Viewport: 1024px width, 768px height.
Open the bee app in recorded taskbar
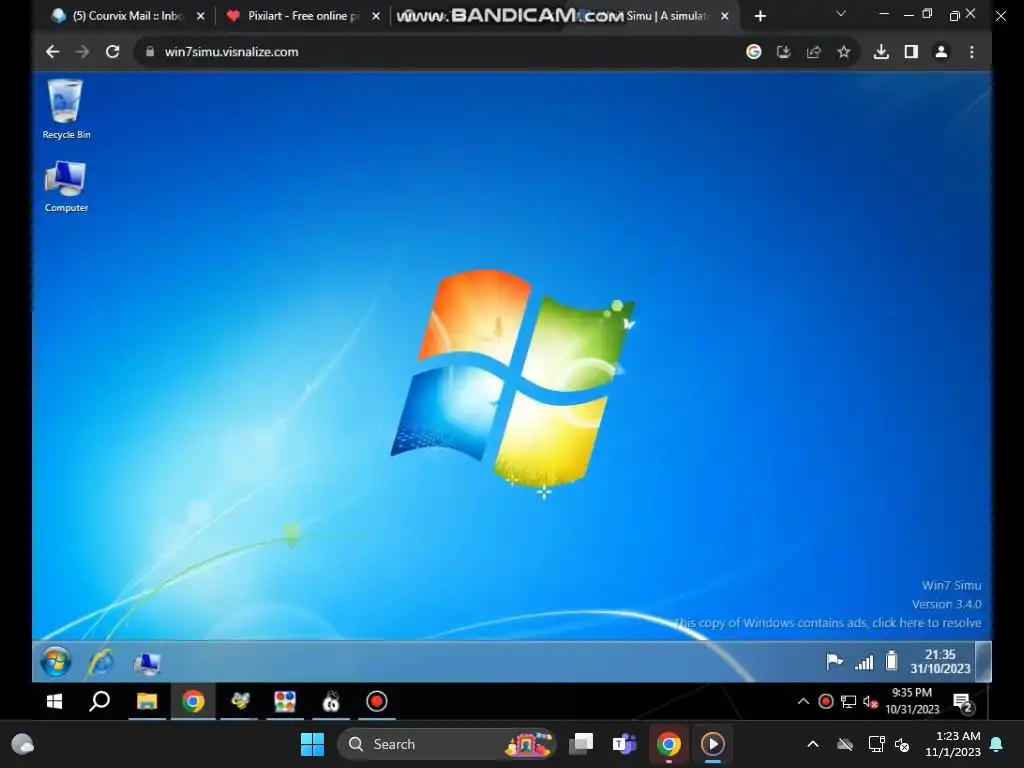tap(240, 701)
